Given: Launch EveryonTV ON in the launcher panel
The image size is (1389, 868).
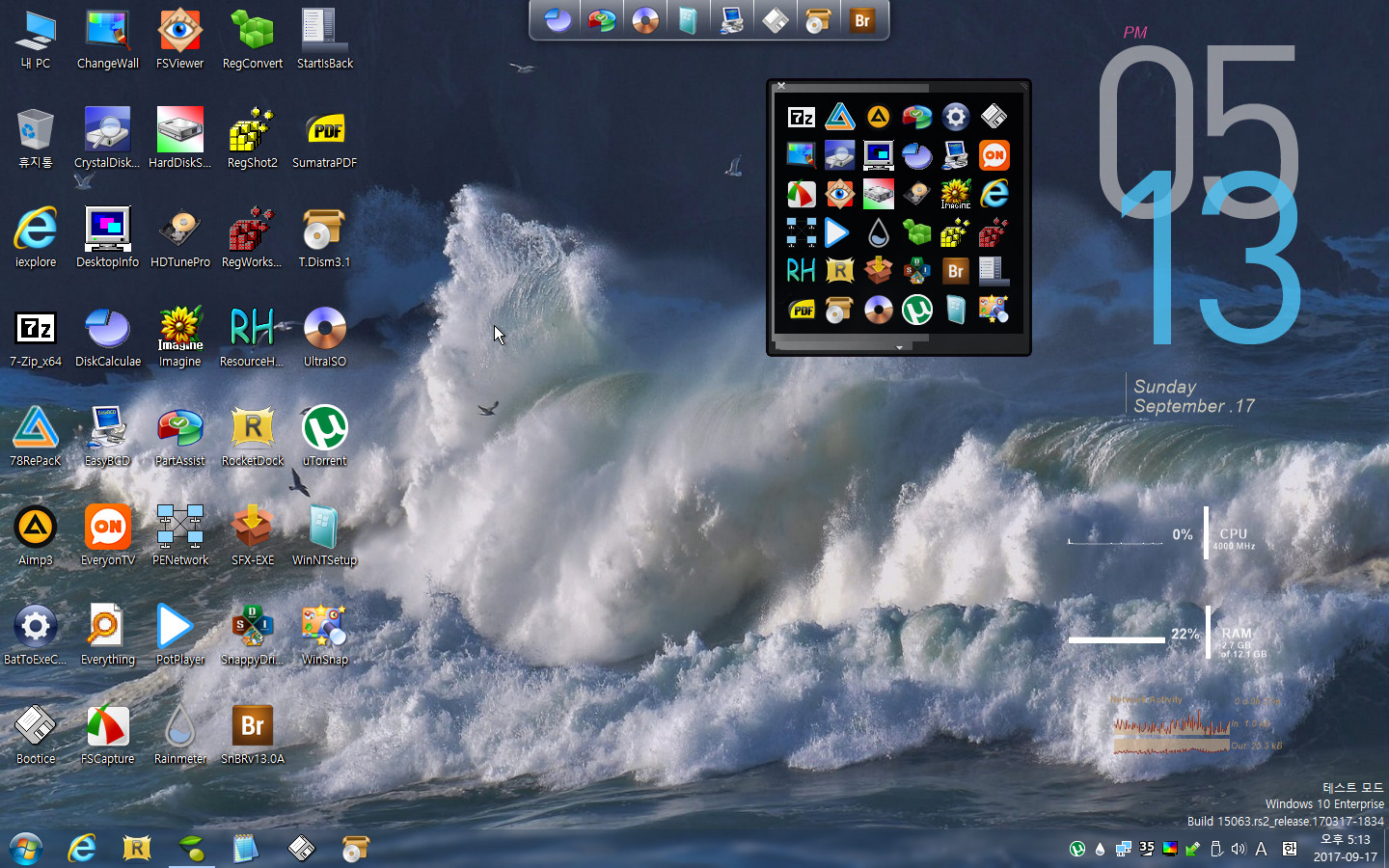Looking at the screenshot, I should point(994,155).
